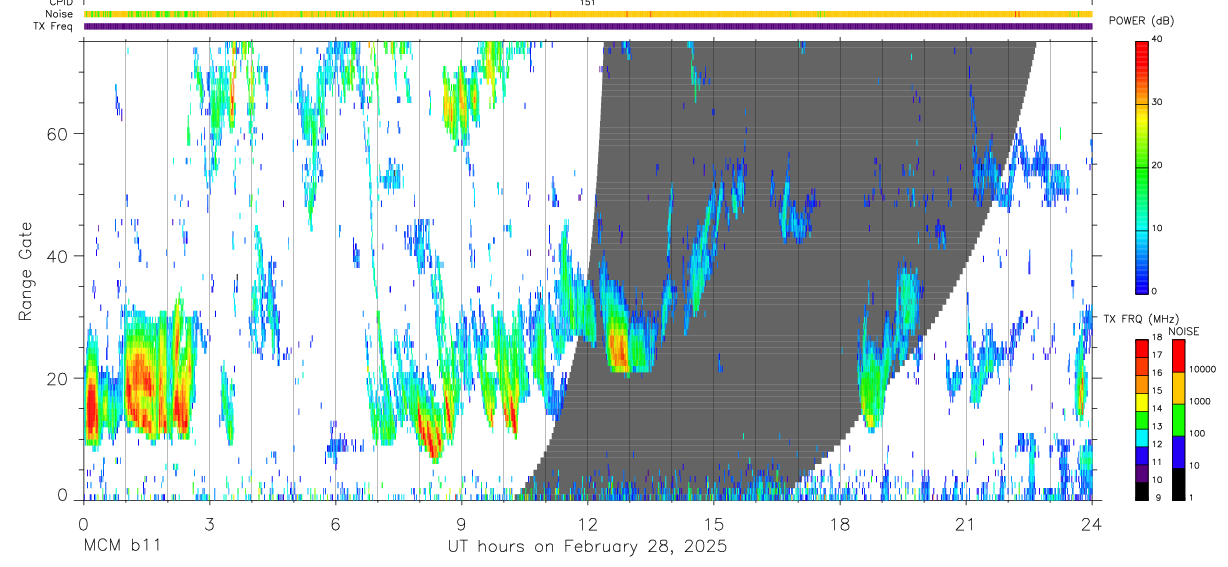The image size is (1228, 567).
Task: Click the CPID value 151
Action: click(587, 3)
